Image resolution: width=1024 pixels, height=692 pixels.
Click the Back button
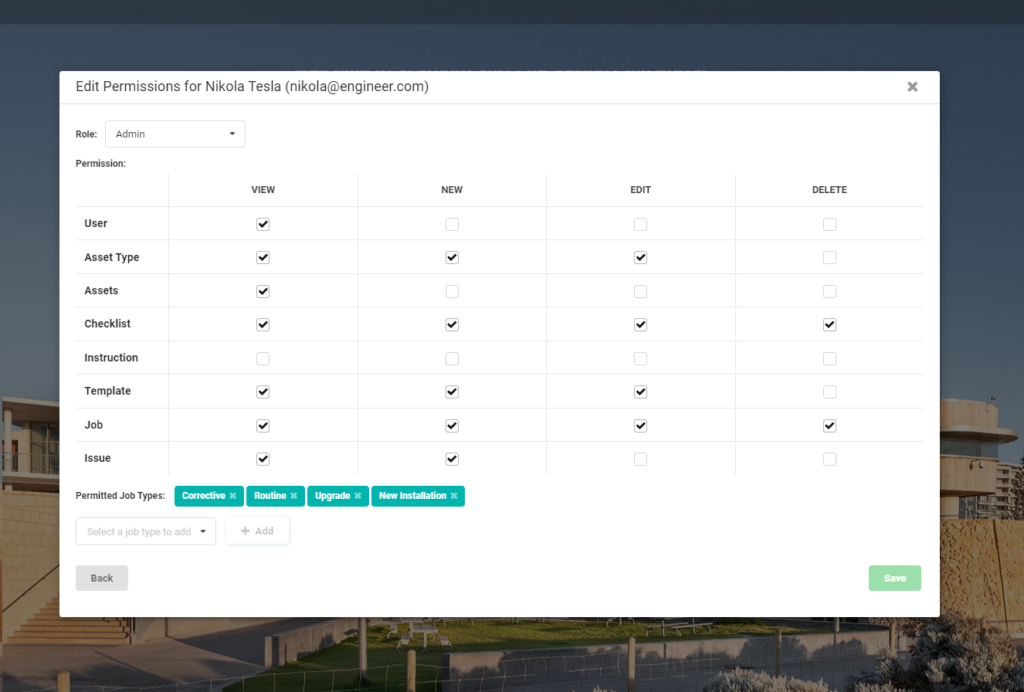tap(102, 578)
